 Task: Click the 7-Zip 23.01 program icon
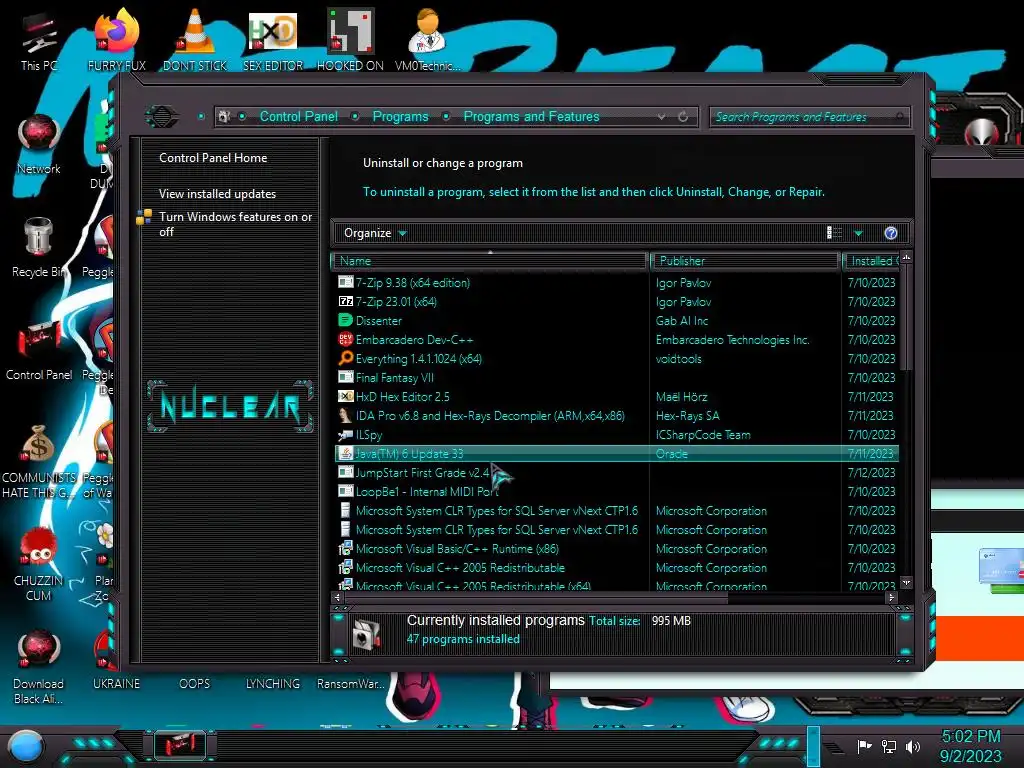coord(345,302)
